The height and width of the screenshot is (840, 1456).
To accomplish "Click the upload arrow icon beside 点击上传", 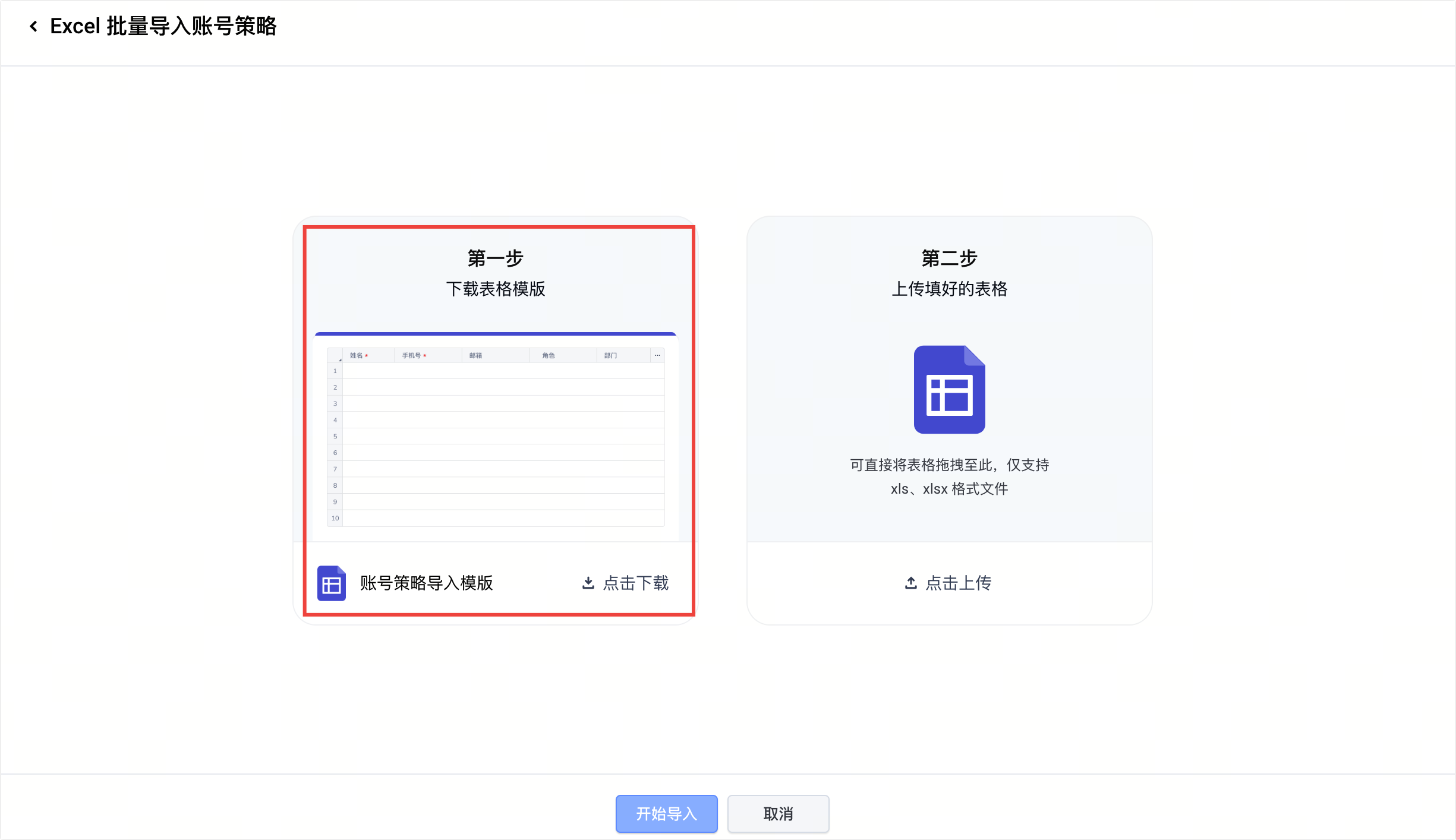I will pos(910,583).
